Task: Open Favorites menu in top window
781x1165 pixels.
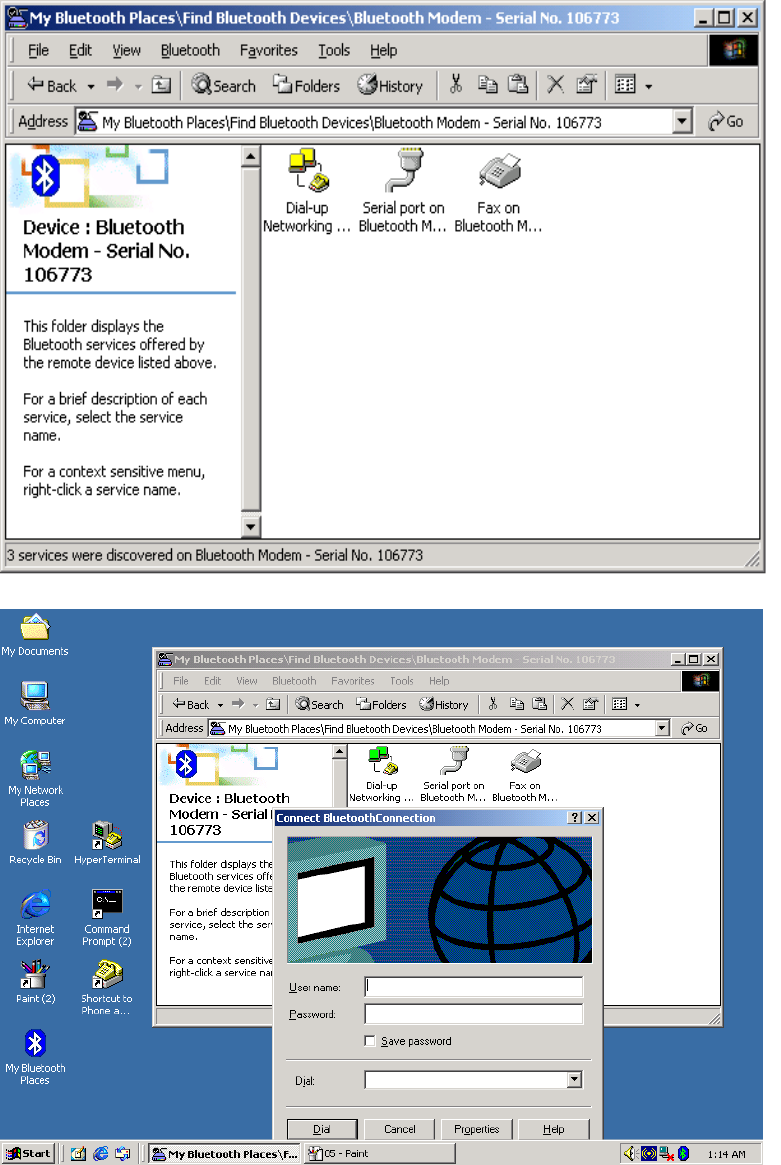Action: pyautogui.click(x=268, y=51)
